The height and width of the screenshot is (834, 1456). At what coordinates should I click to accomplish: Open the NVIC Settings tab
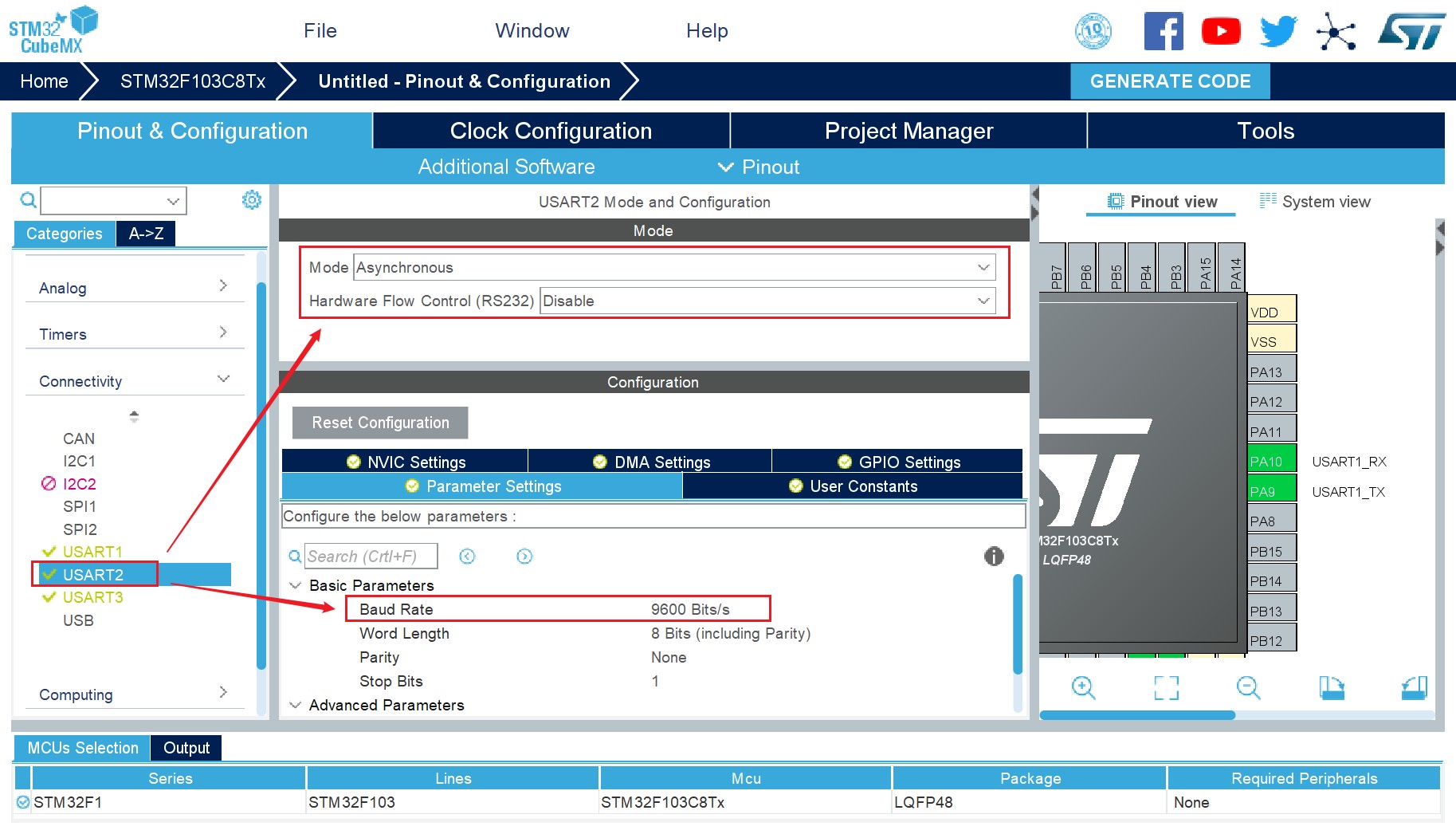[x=405, y=462]
